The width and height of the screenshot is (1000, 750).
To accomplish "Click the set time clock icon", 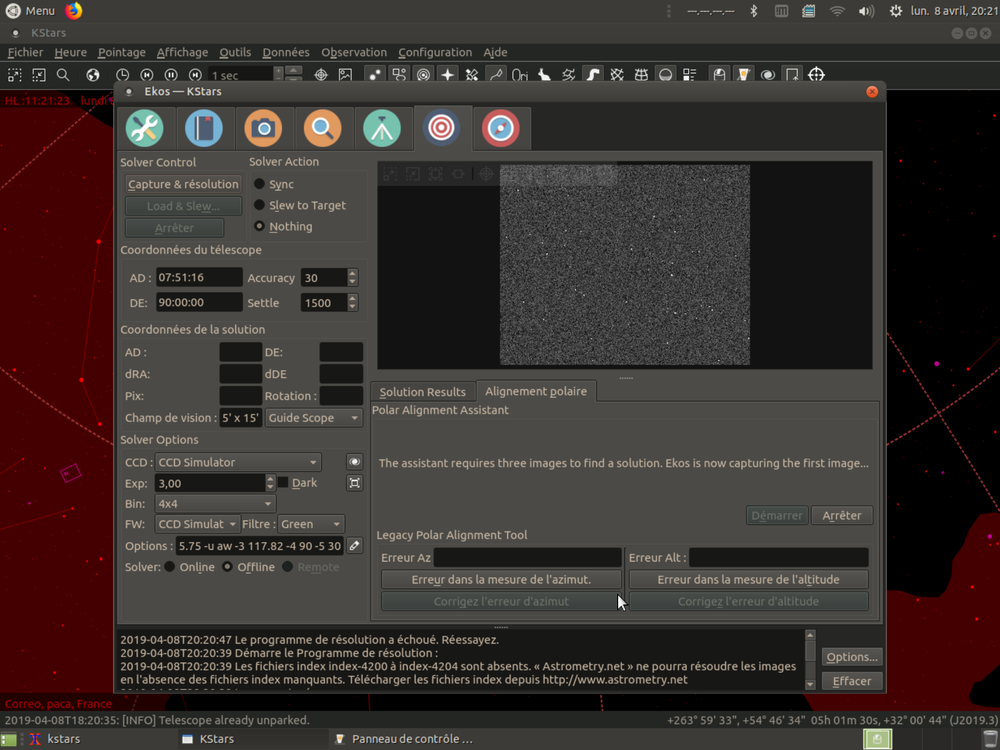I will click(x=122, y=75).
